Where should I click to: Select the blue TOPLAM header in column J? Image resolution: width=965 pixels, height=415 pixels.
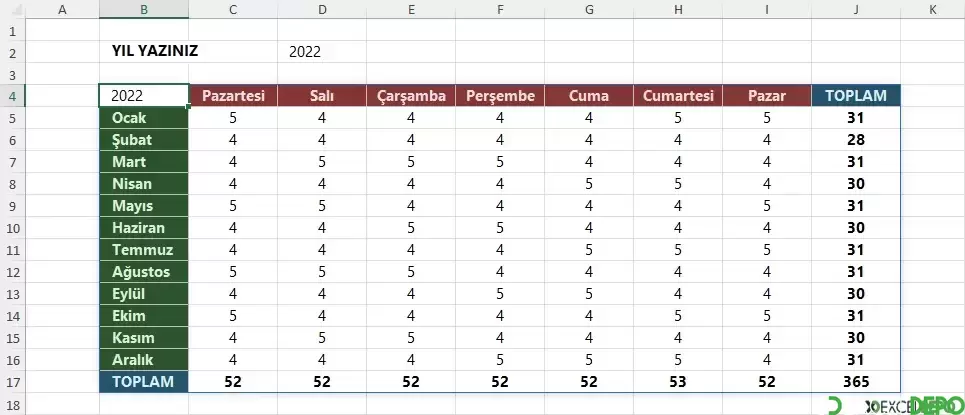[x=855, y=95]
